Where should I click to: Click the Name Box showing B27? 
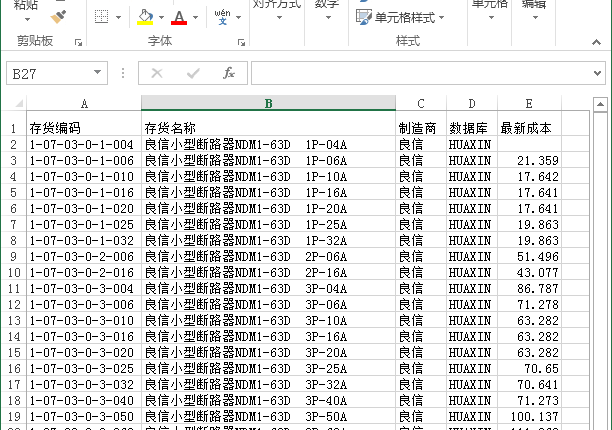[49, 73]
